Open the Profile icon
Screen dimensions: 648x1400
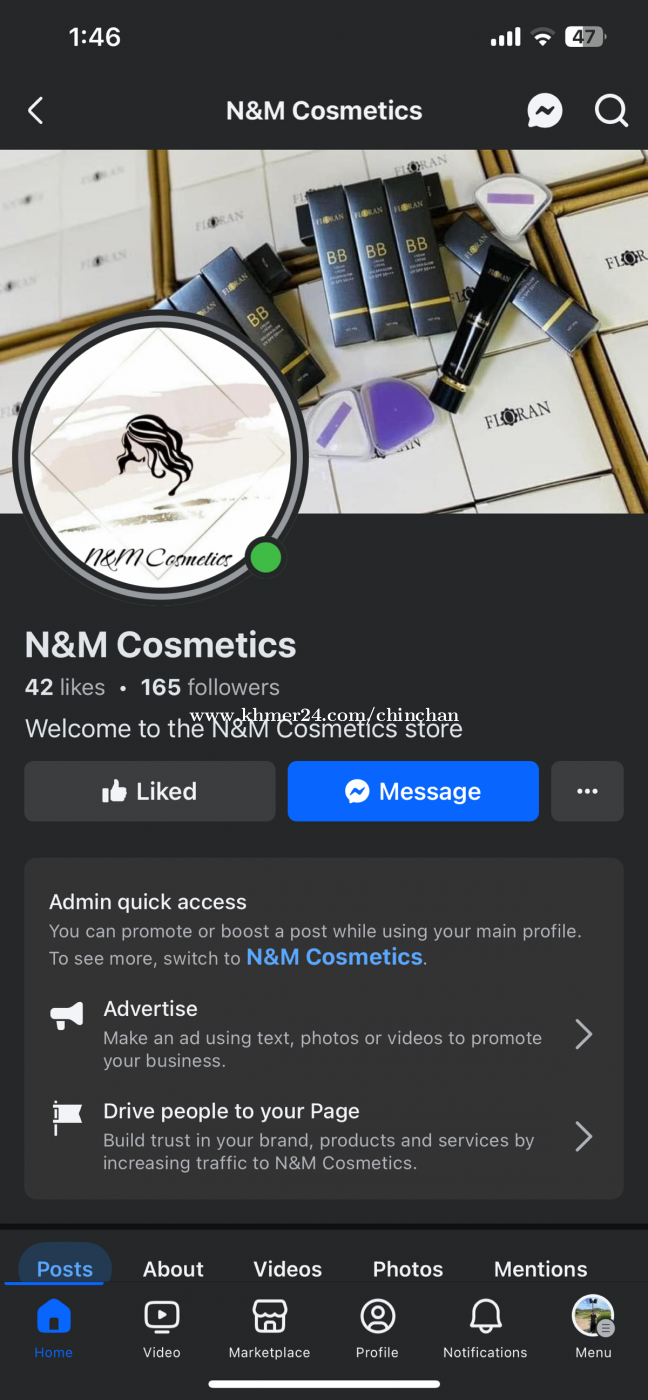click(x=377, y=1317)
